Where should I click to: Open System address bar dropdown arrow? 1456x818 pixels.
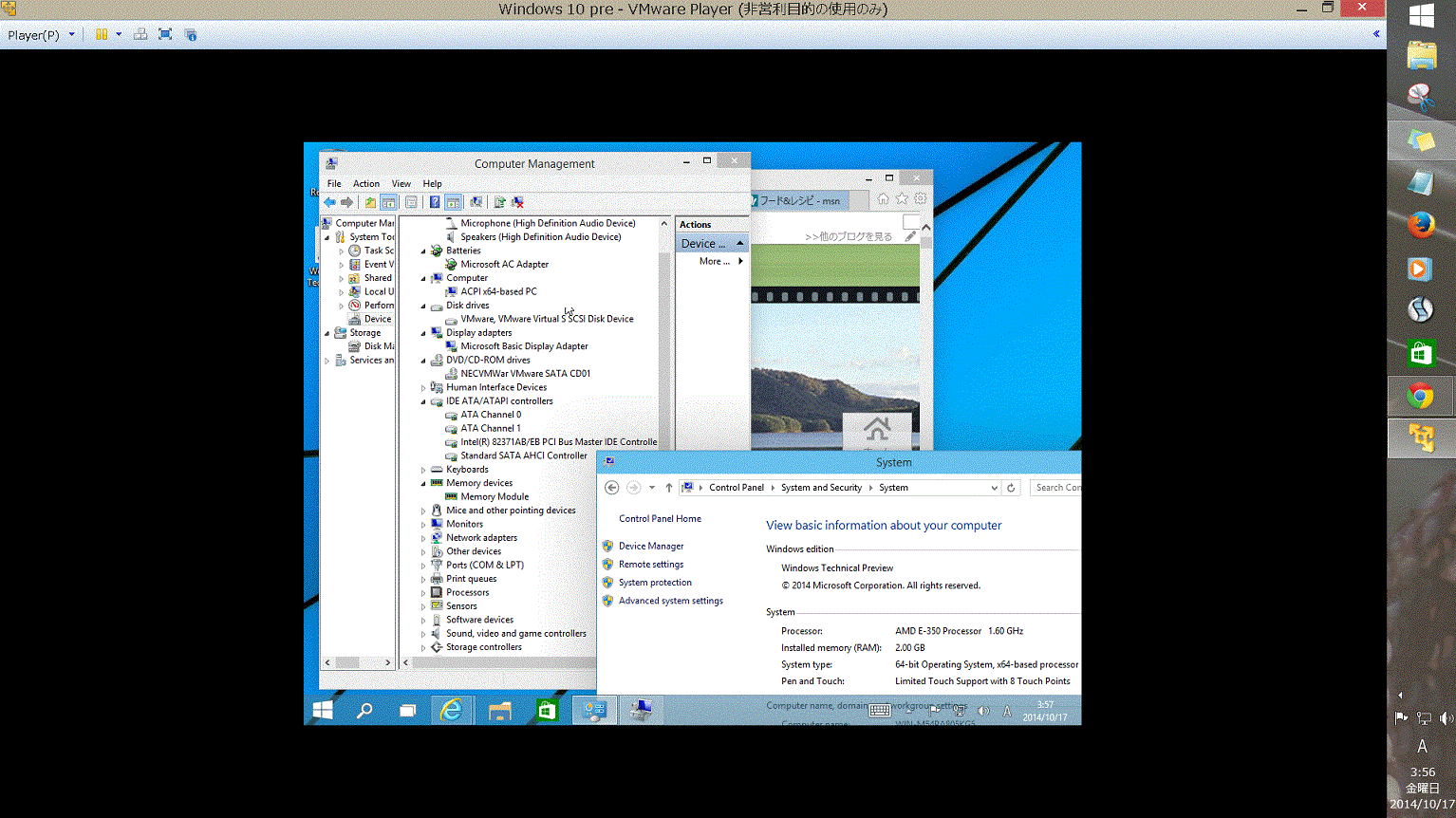click(x=994, y=488)
